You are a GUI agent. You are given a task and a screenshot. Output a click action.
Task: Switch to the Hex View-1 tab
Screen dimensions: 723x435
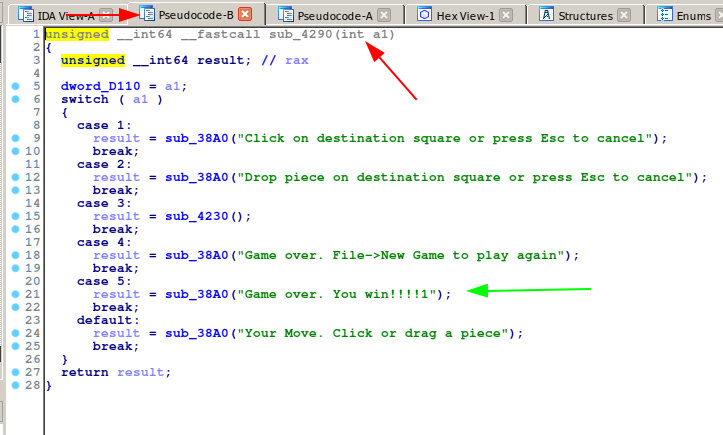coord(465,15)
